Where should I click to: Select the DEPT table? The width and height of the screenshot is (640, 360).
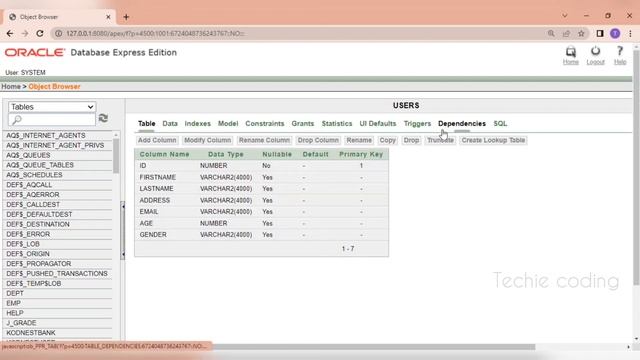[x=15, y=293]
